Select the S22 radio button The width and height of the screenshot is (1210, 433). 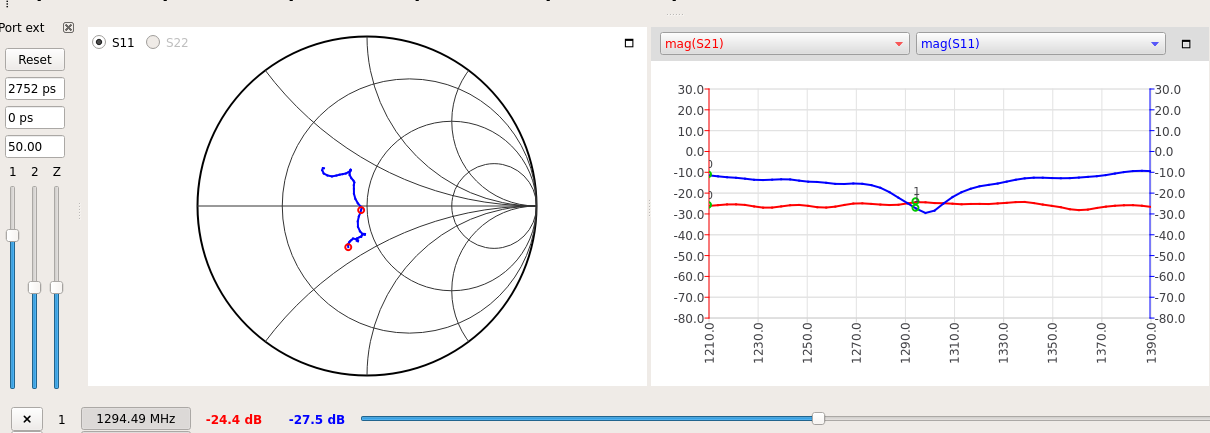tap(153, 42)
